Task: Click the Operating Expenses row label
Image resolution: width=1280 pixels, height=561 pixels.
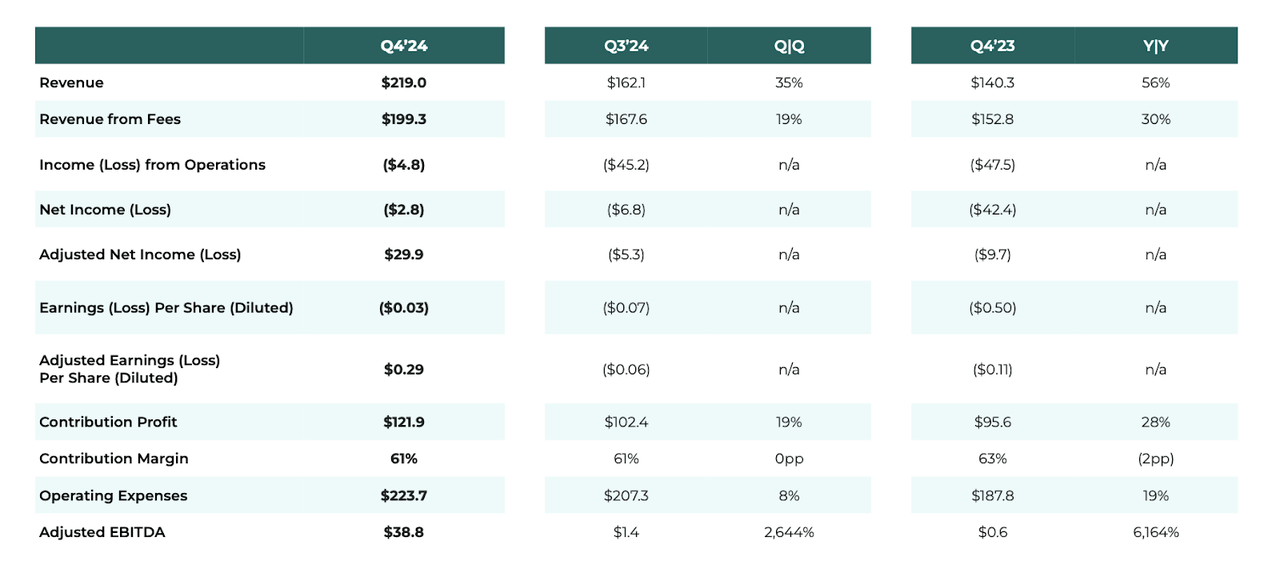Action: pos(113,496)
